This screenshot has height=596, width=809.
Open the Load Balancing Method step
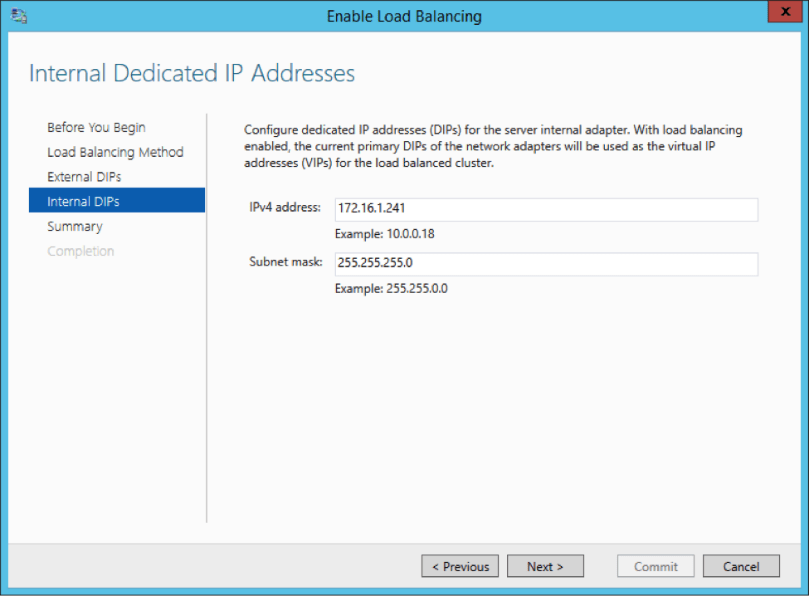click(115, 152)
